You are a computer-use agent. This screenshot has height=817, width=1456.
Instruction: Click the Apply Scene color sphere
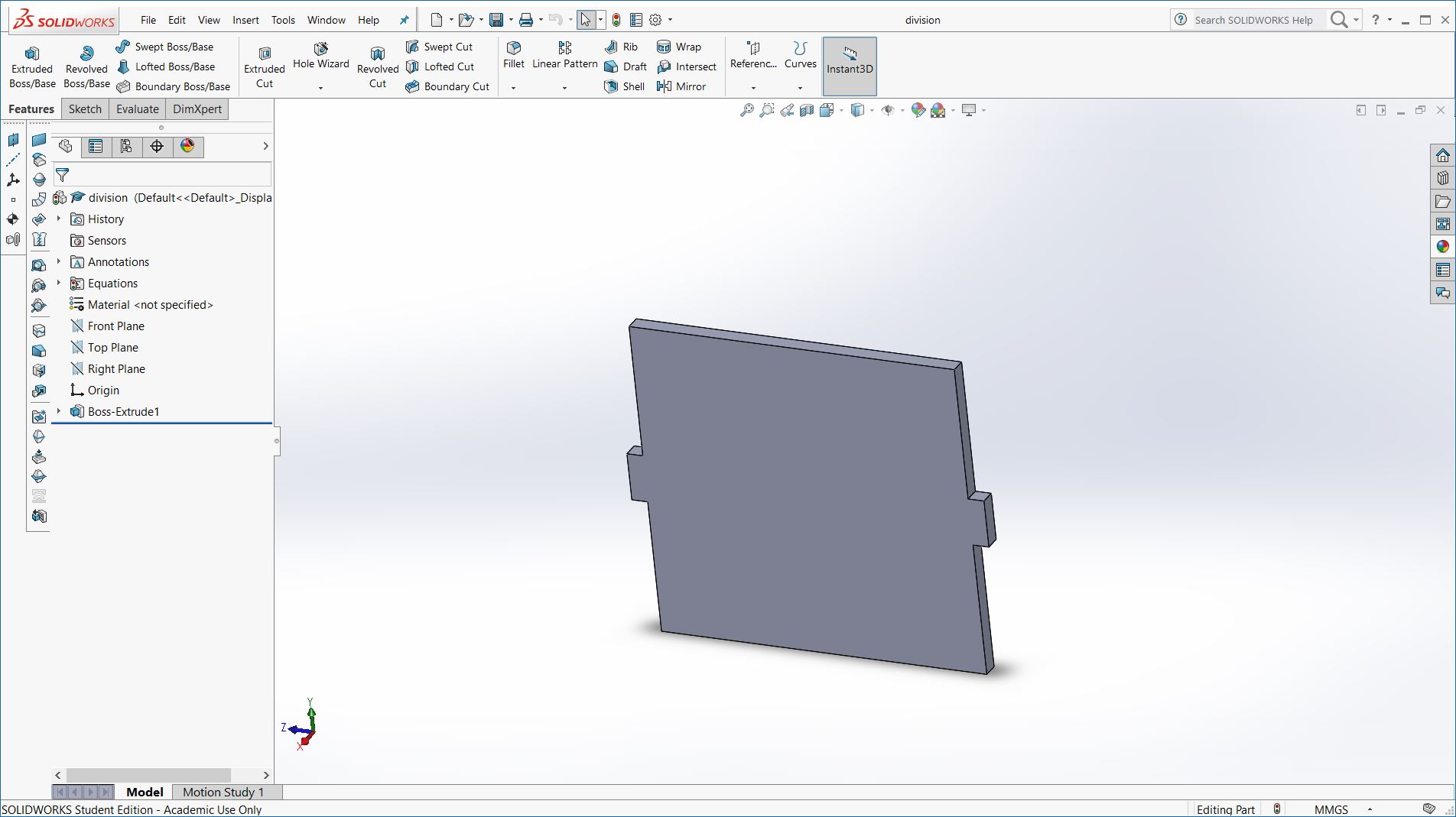[938, 110]
